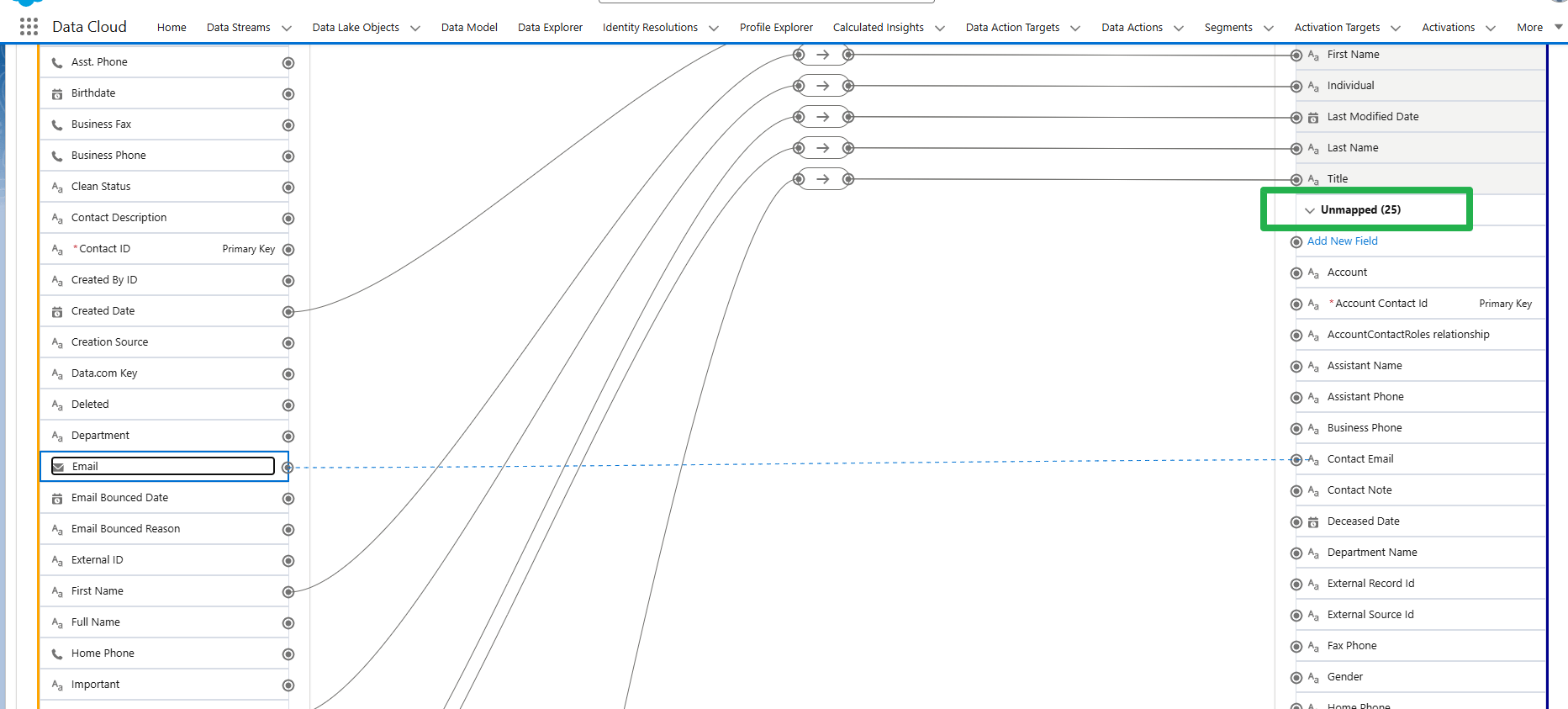Select the External Source Id field
Viewport: 1568px width, 709px height.
click(1420, 615)
